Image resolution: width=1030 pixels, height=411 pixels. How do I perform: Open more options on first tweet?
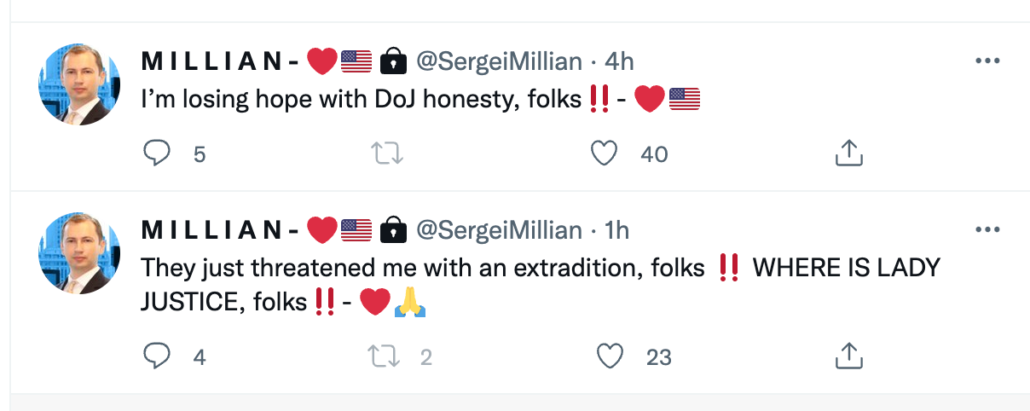[986, 61]
